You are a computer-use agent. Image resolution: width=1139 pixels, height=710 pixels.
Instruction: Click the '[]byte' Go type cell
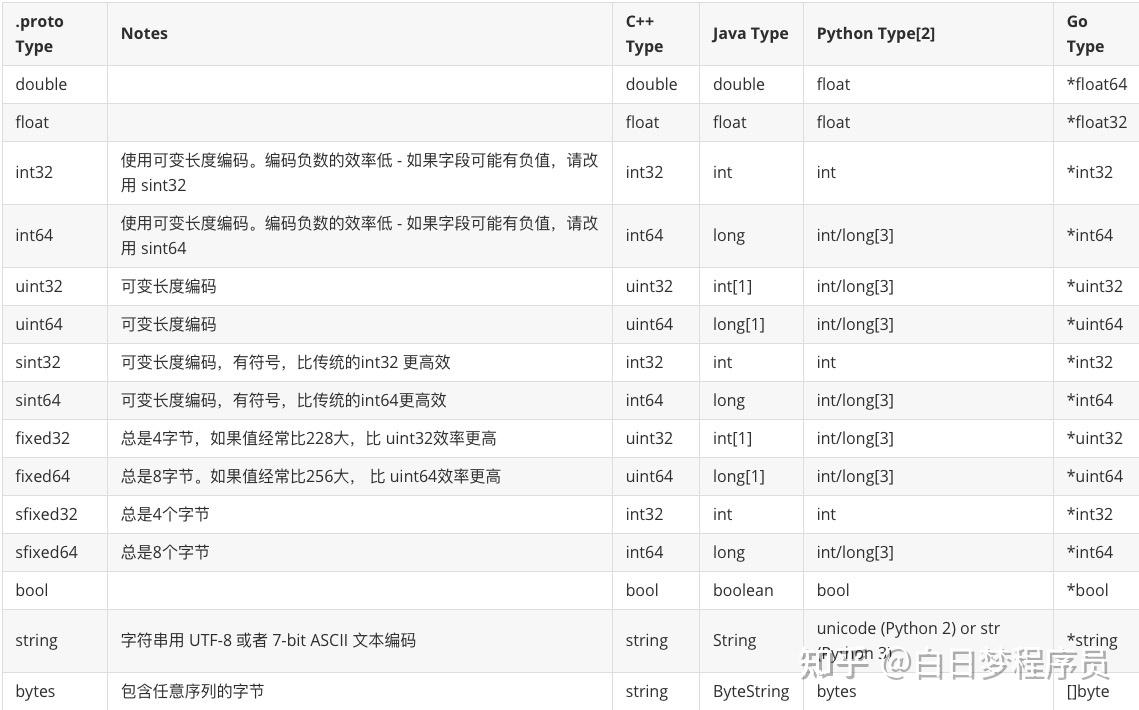[x=1088, y=691]
